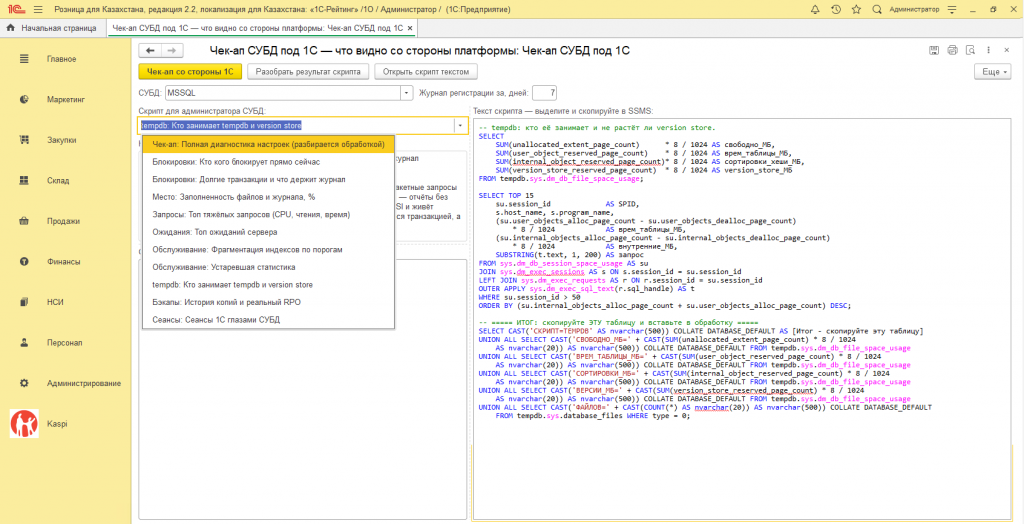The image size is (1024, 524).
Task: Open the history clock icon
Action: click(x=835, y=10)
